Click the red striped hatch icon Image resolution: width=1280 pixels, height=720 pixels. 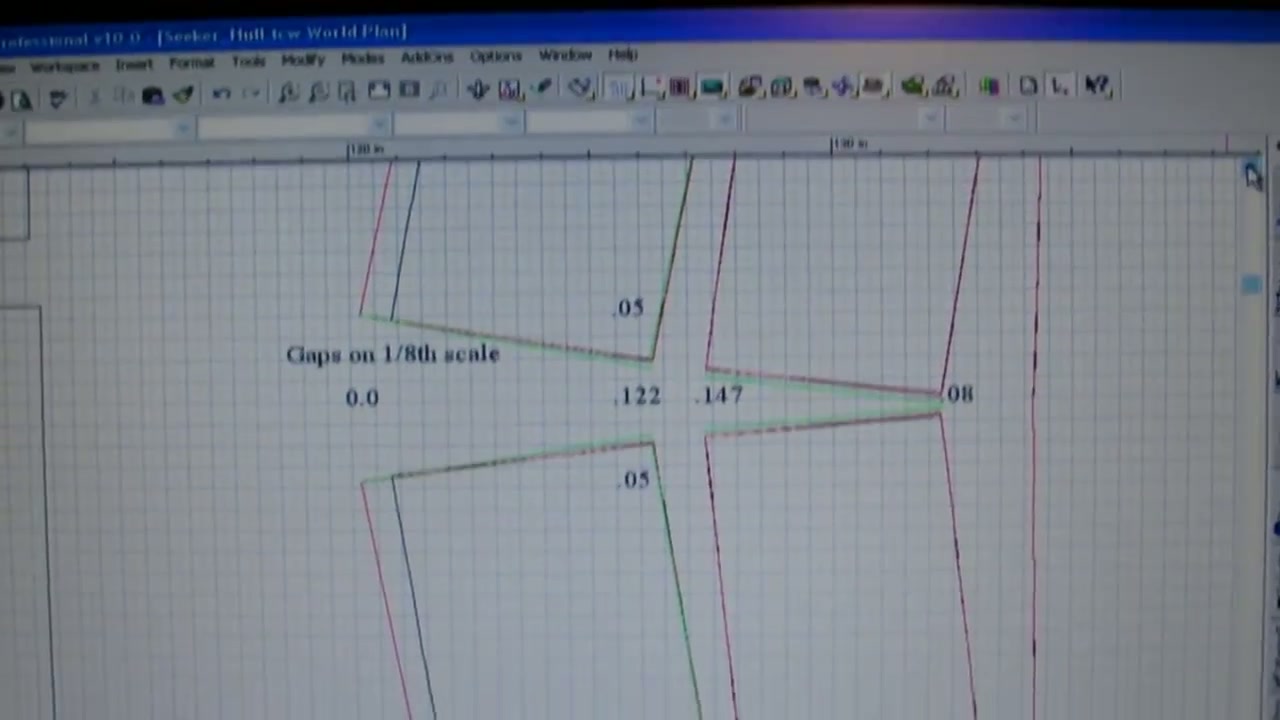[680, 88]
